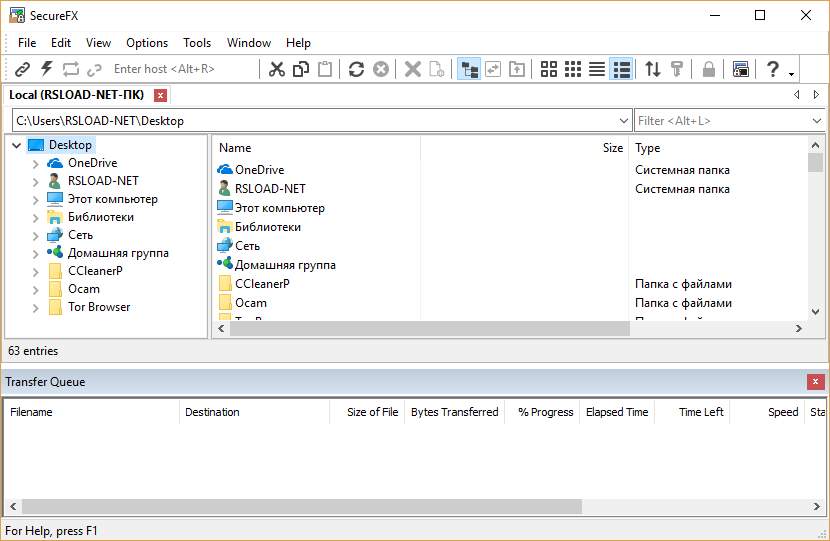Click the padlock Lock session icon

[x=709, y=69]
